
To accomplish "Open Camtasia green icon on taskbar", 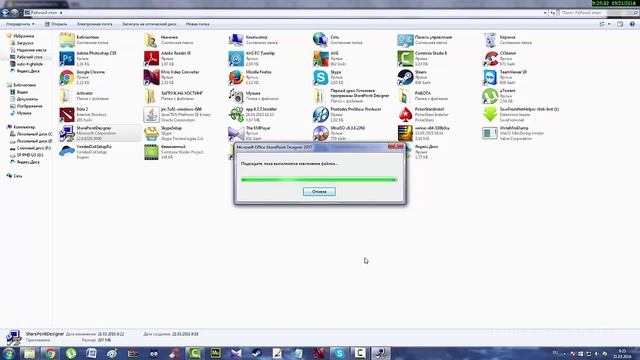I will [x=194, y=353].
